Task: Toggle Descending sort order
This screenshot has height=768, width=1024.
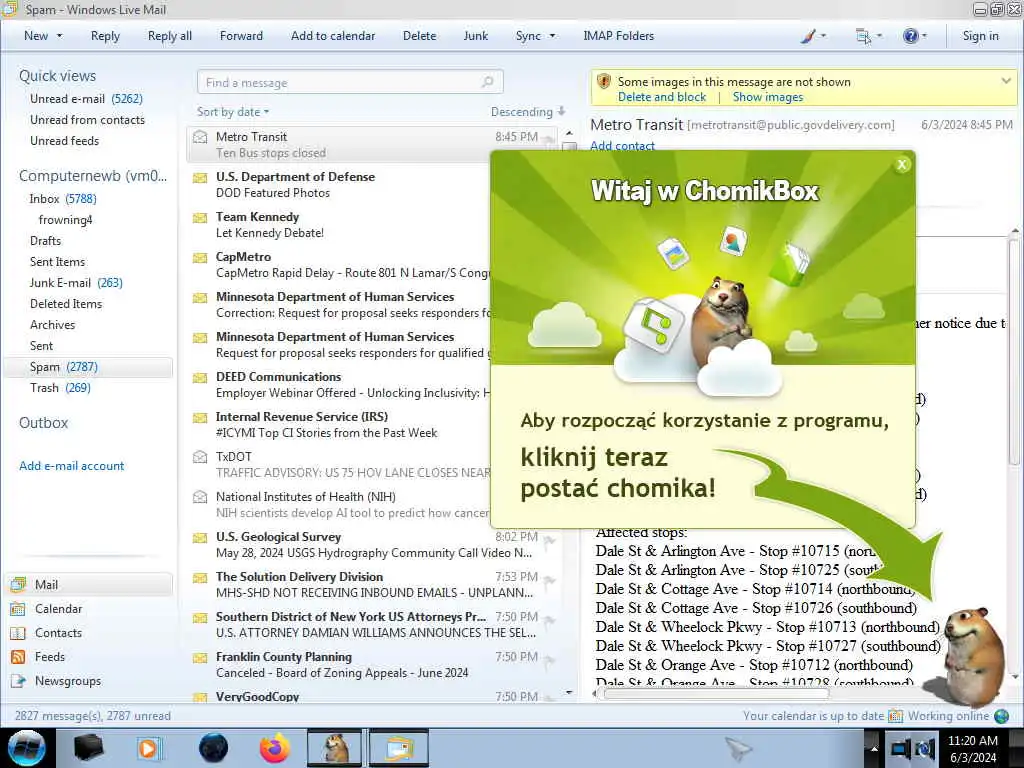Action: (x=528, y=112)
